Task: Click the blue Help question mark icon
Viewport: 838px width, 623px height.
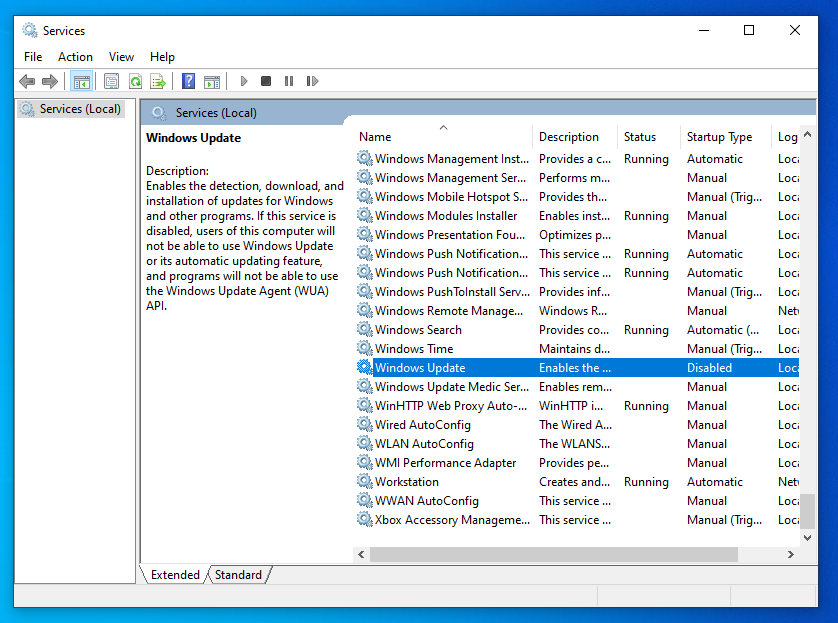Action: 188,81
